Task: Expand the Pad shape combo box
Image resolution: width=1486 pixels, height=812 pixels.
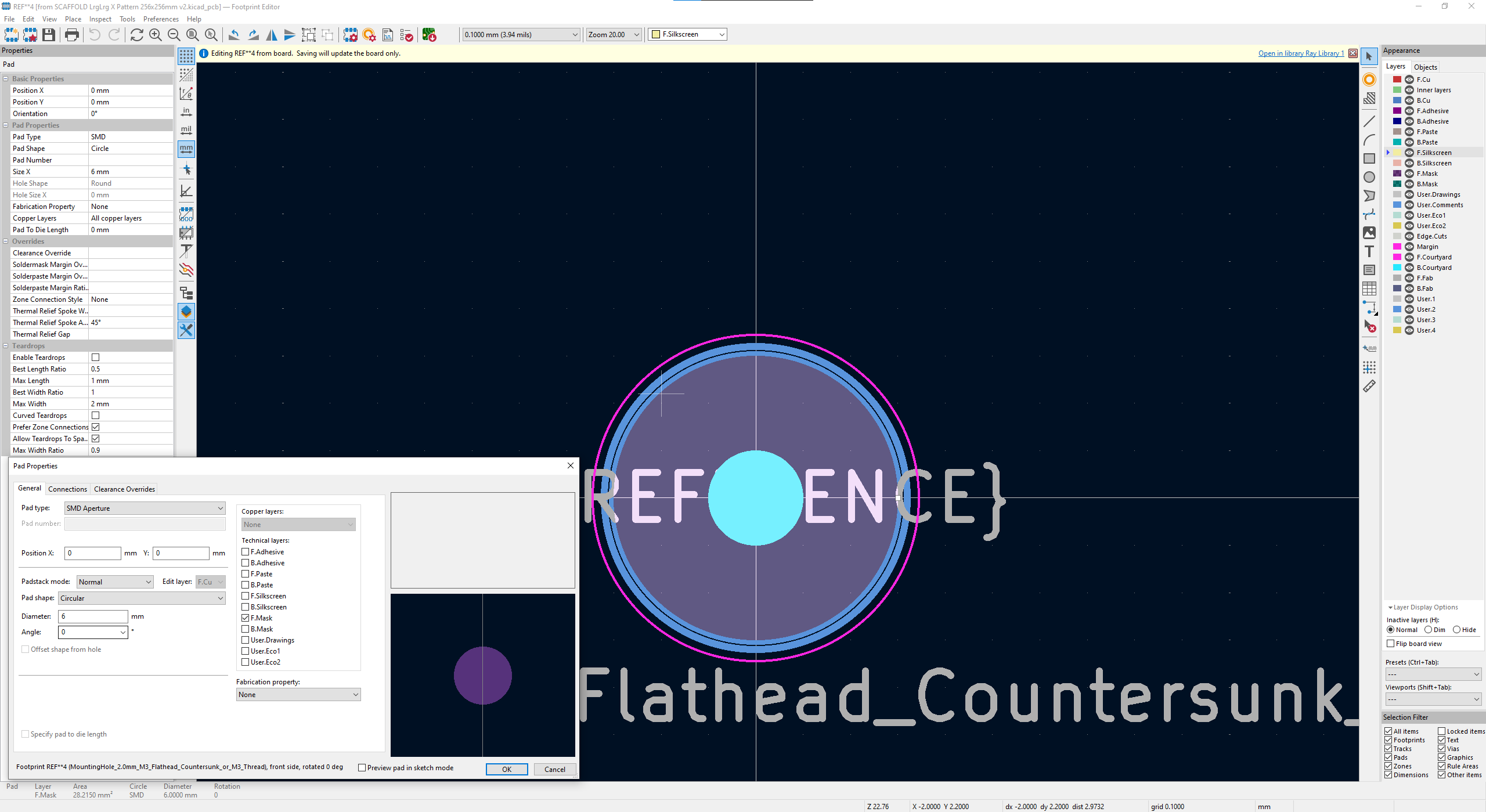Action: pyautogui.click(x=142, y=598)
